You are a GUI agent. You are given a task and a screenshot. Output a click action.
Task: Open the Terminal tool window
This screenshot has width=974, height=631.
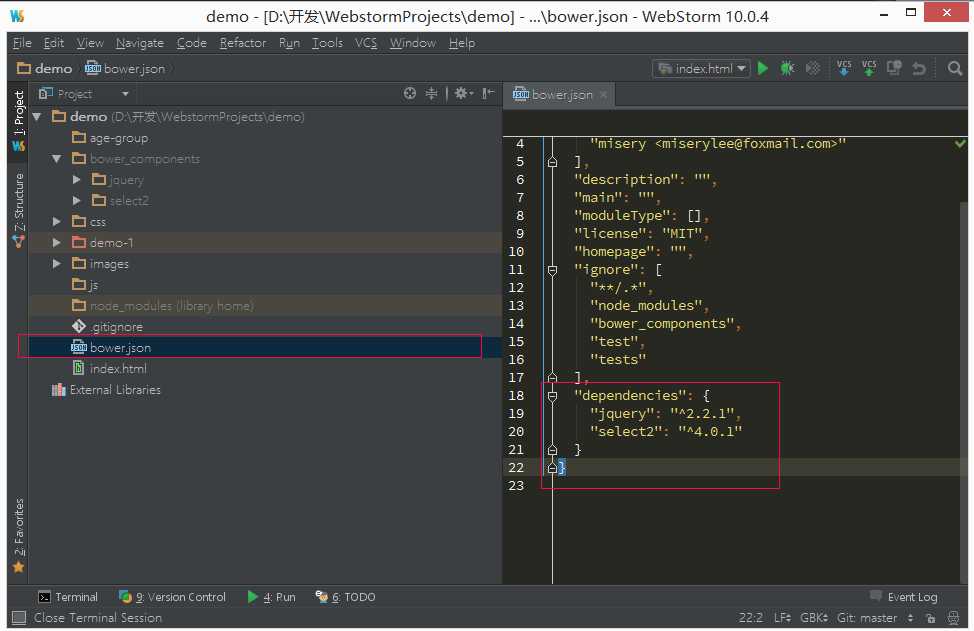(68, 597)
